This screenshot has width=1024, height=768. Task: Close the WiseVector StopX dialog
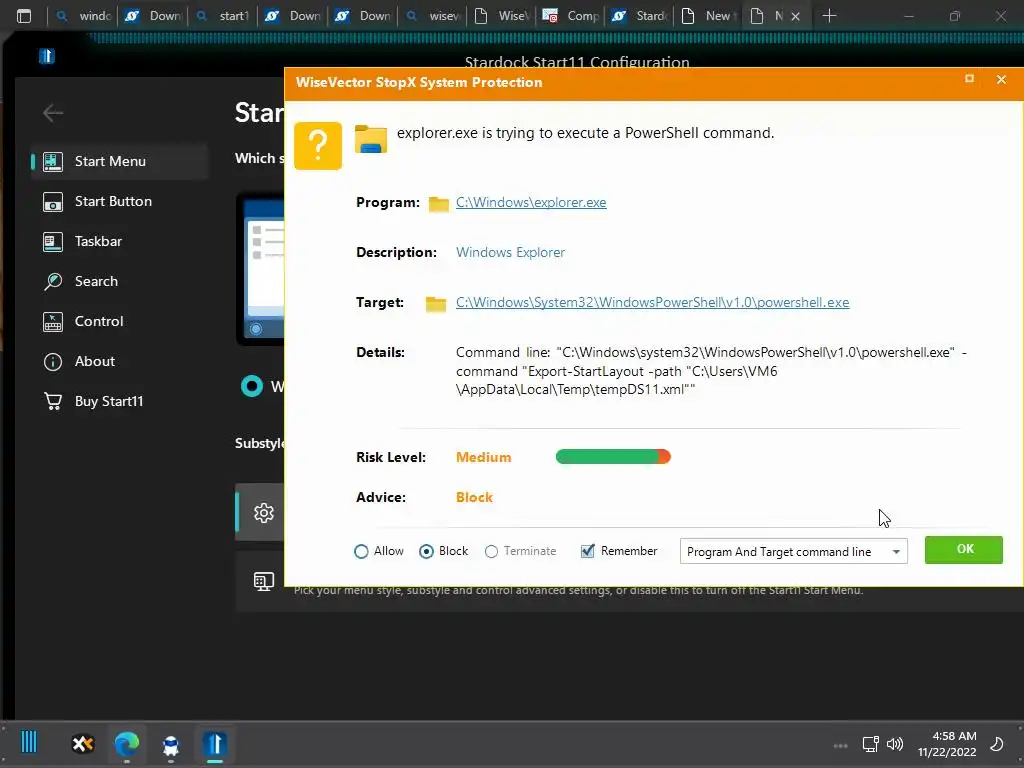pos(1001,80)
